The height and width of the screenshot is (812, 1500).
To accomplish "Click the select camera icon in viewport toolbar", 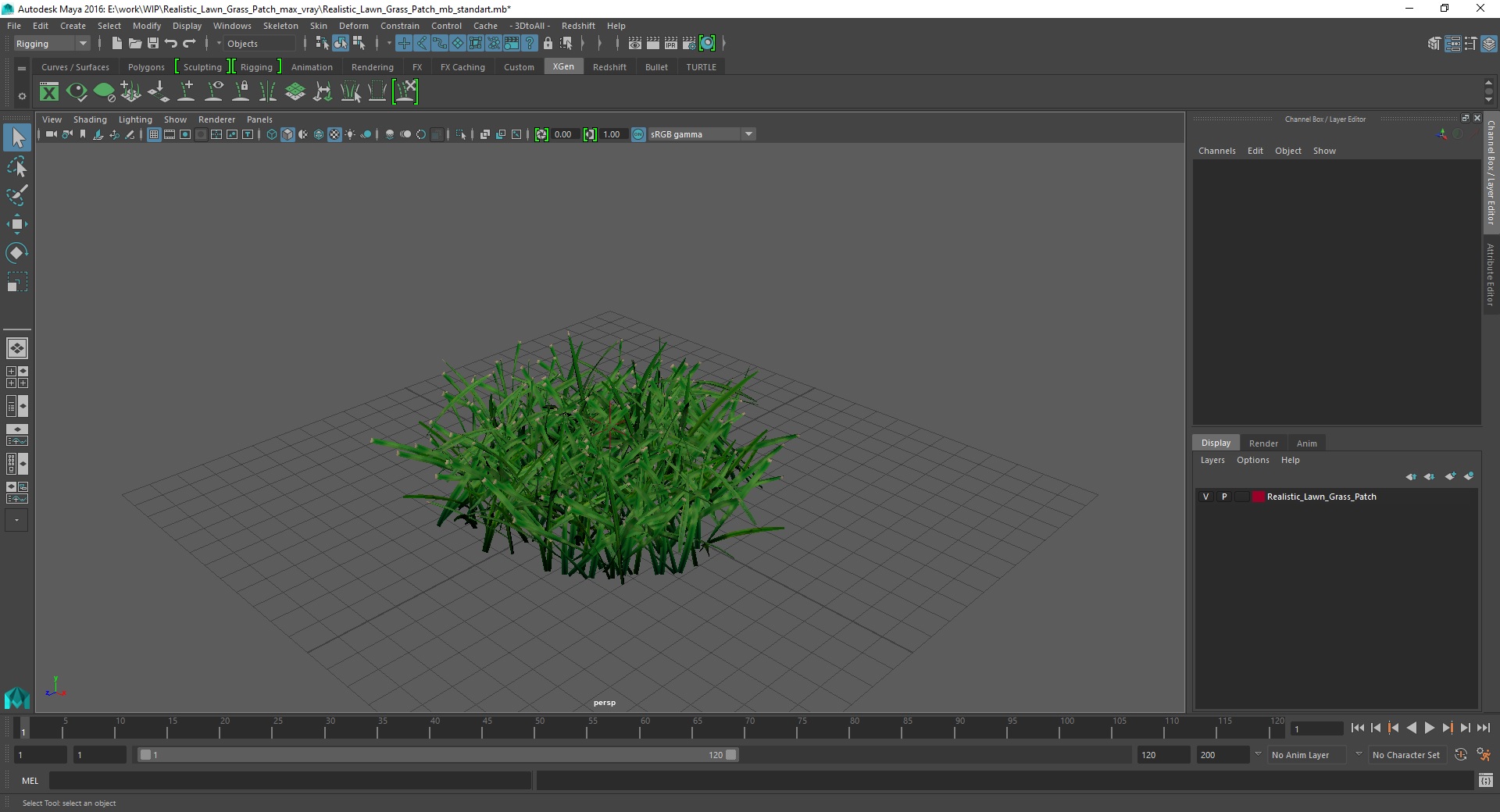I will [x=51, y=134].
